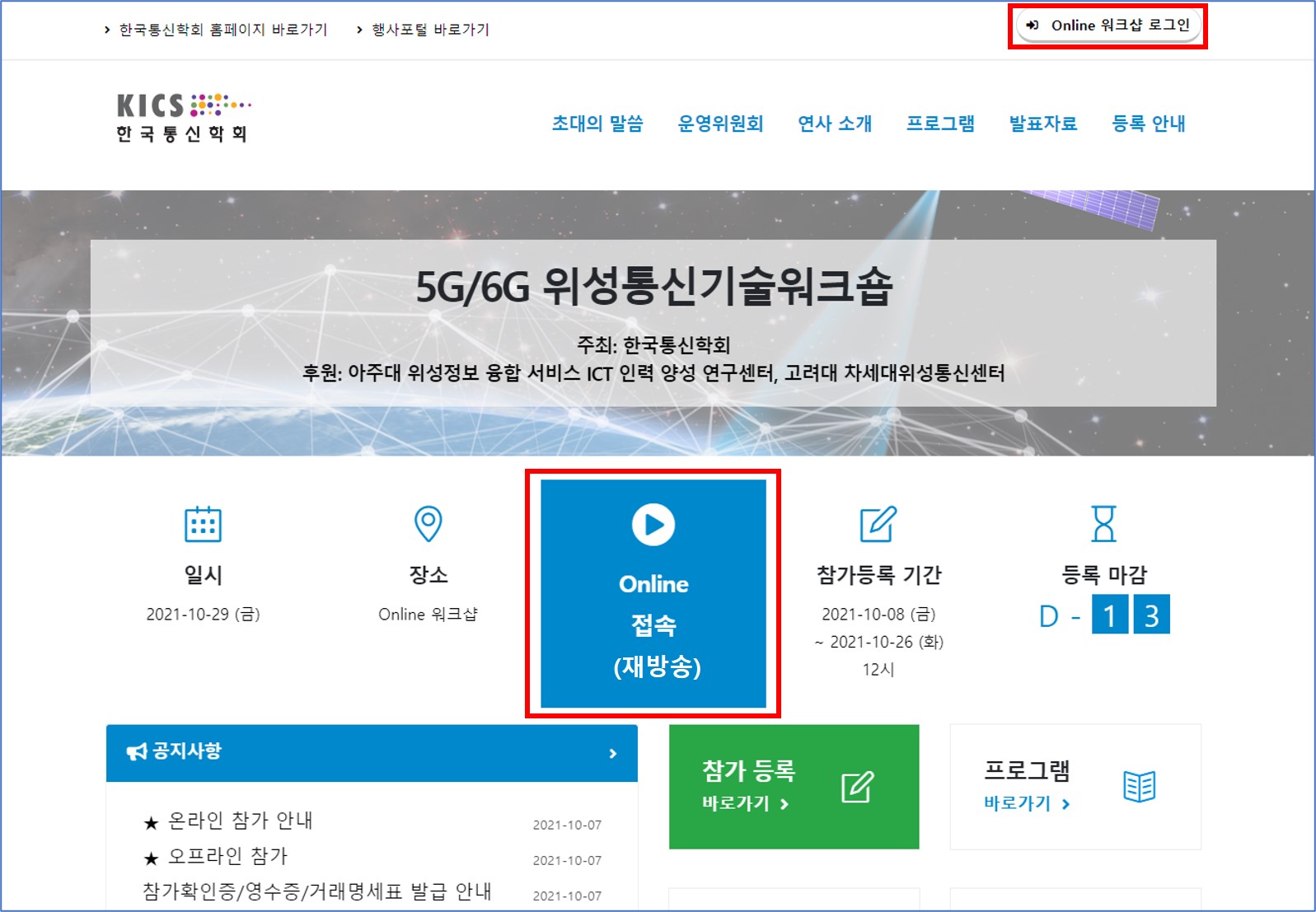Open the 운영위원회 menu
This screenshot has height=912, width=1316.
click(x=720, y=124)
